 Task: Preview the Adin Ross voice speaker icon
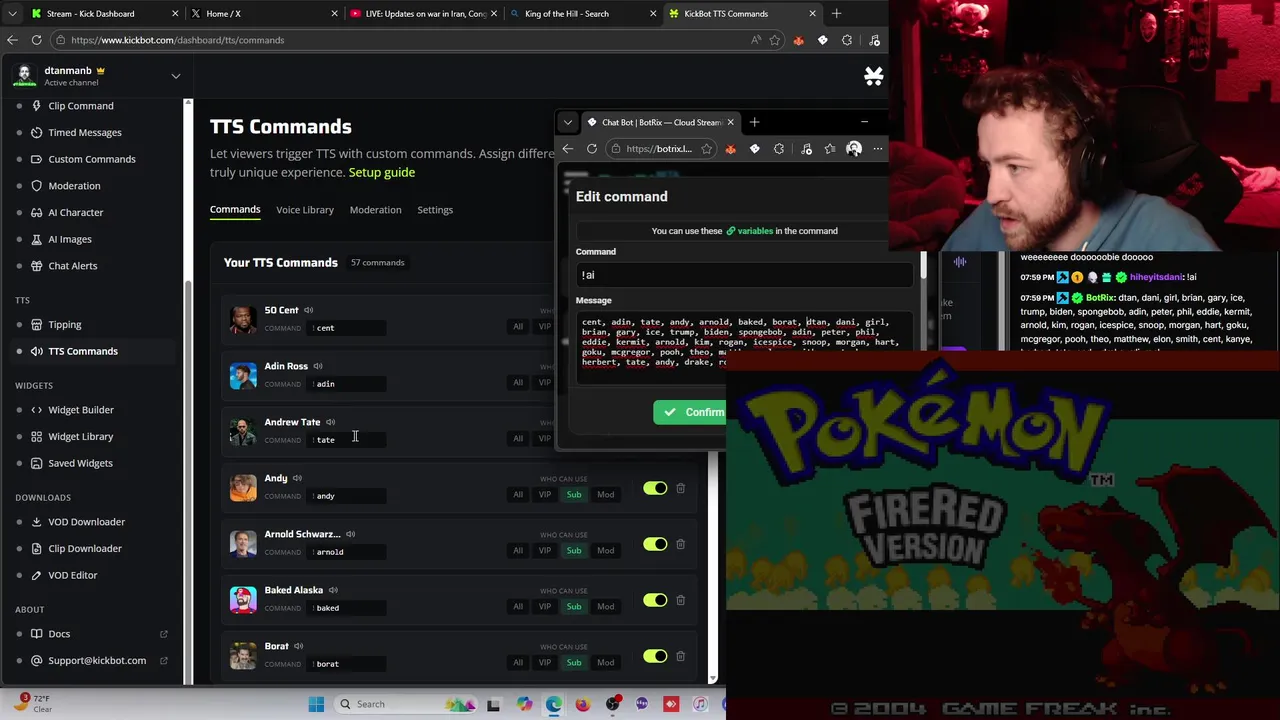tap(317, 366)
